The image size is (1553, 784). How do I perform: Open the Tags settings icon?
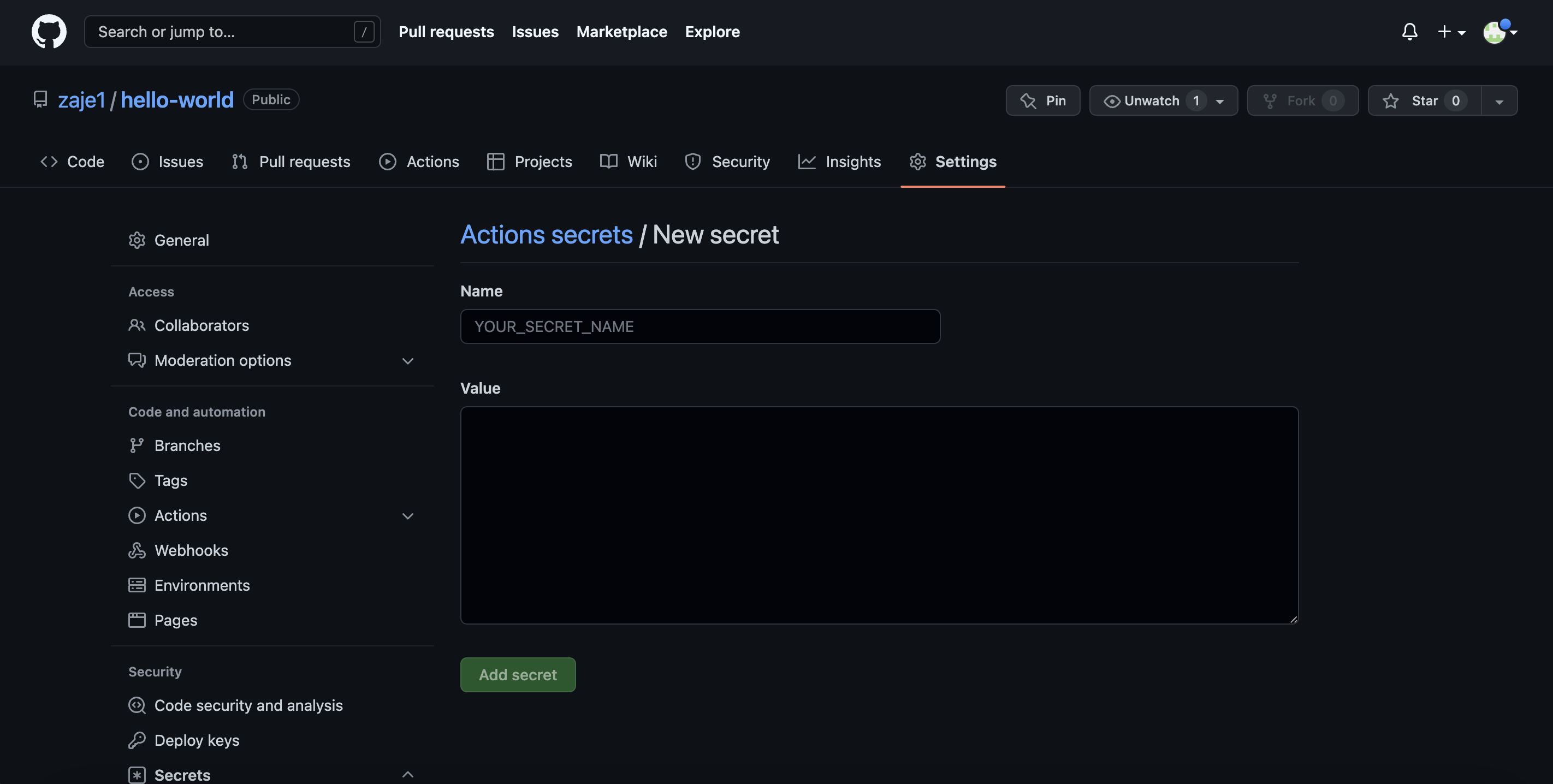(137, 480)
